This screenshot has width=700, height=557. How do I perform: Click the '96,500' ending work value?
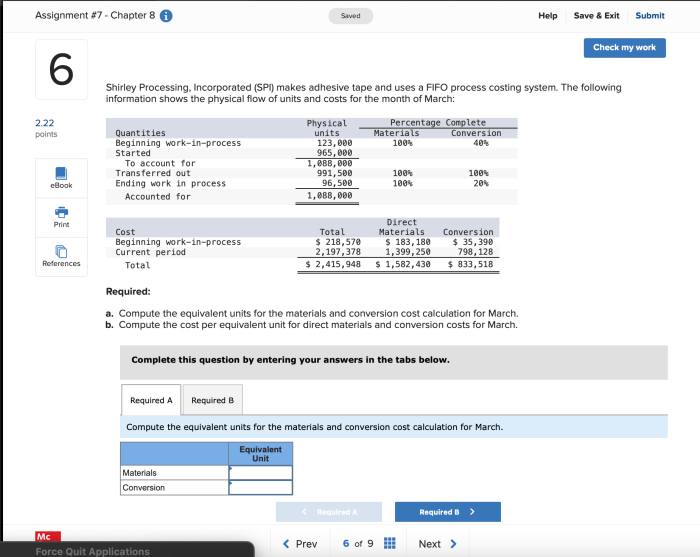[x=337, y=183]
